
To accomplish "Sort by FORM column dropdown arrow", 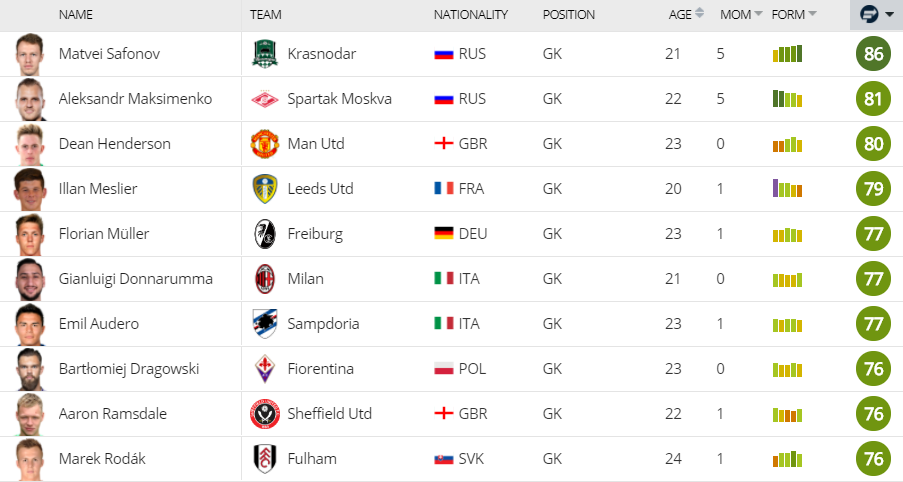I will (x=812, y=14).
